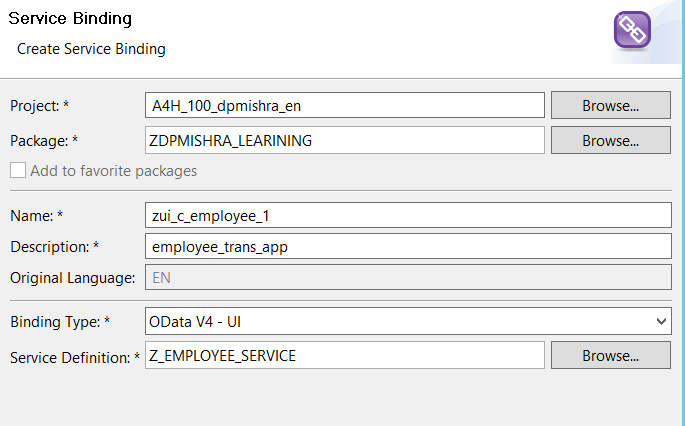Click the Original Language EN field
This screenshot has height=426, width=685.
pyautogui.click(x=408, y=277)
